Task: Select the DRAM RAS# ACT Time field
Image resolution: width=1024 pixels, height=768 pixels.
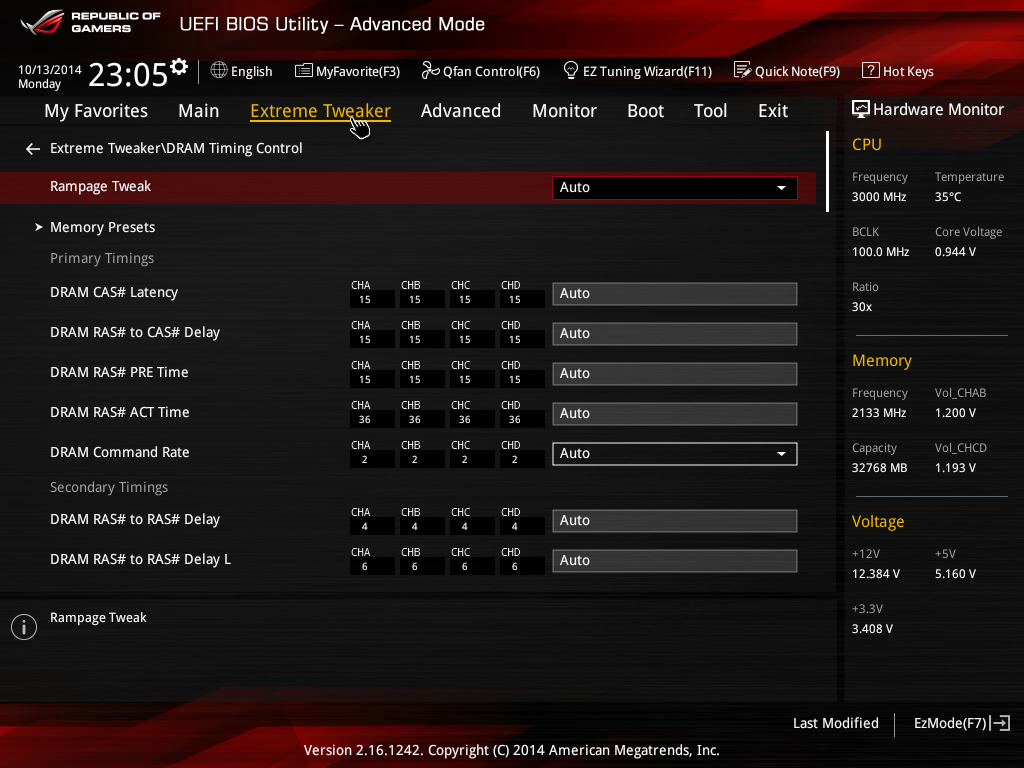Action: click(x=675, y=413)
